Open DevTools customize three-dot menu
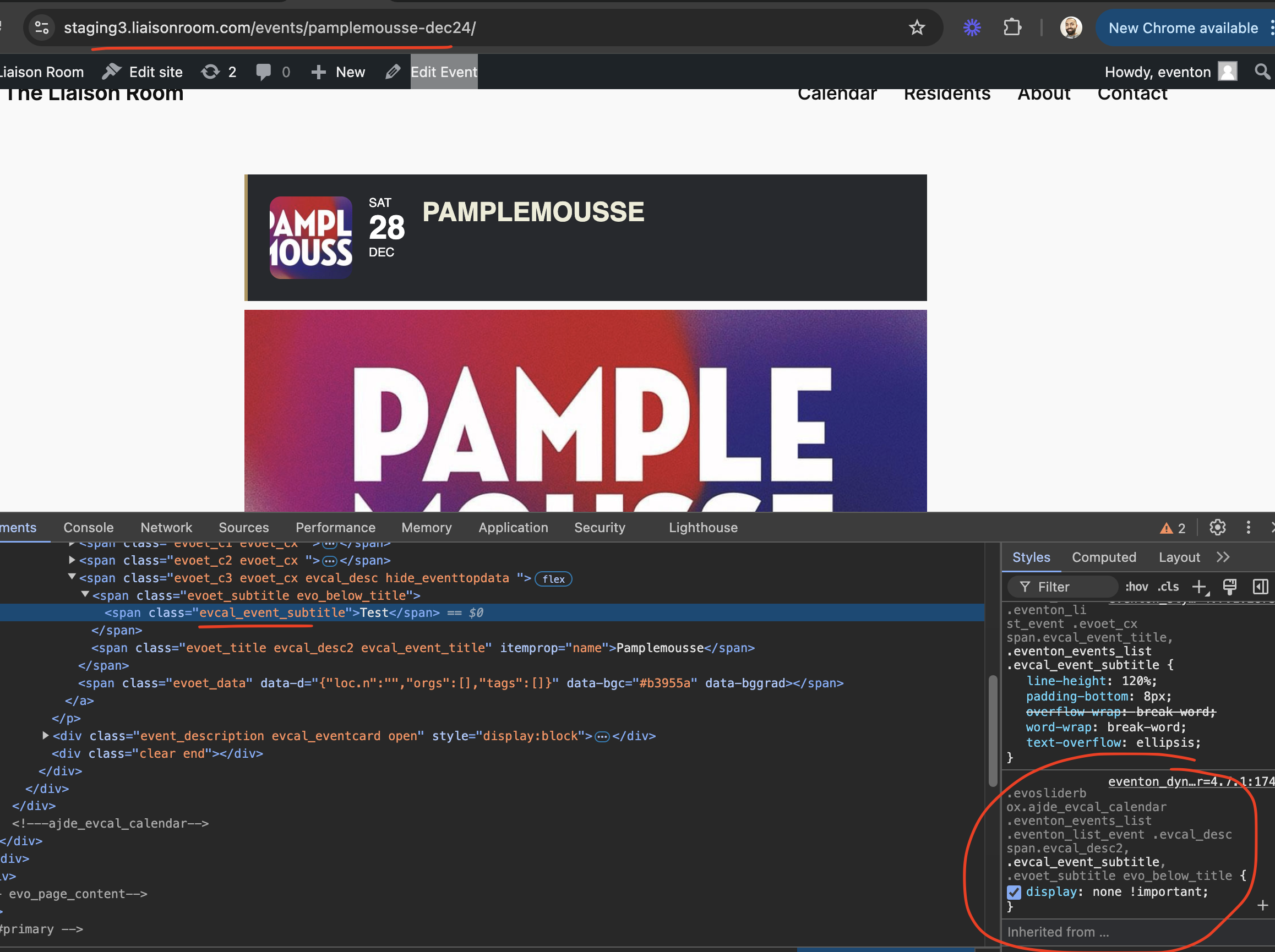Screen dimensions: 1275x952 click(x=1248, y=527)
